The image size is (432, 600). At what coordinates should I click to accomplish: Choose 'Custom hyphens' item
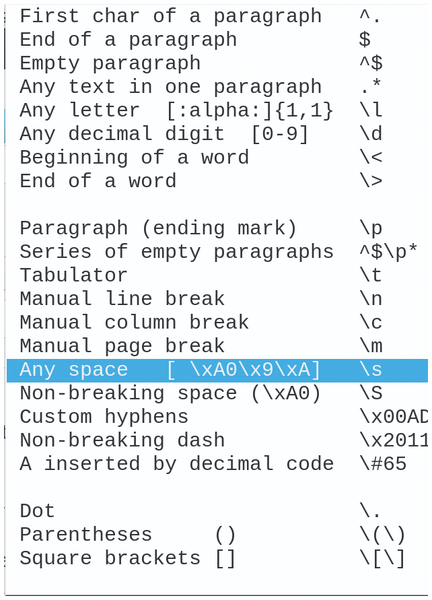[x=217, y=417]
